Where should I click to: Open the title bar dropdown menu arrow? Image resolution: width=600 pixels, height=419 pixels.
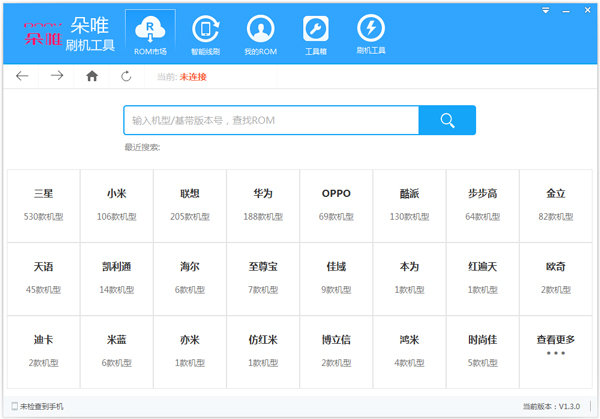tap(545, 9)
